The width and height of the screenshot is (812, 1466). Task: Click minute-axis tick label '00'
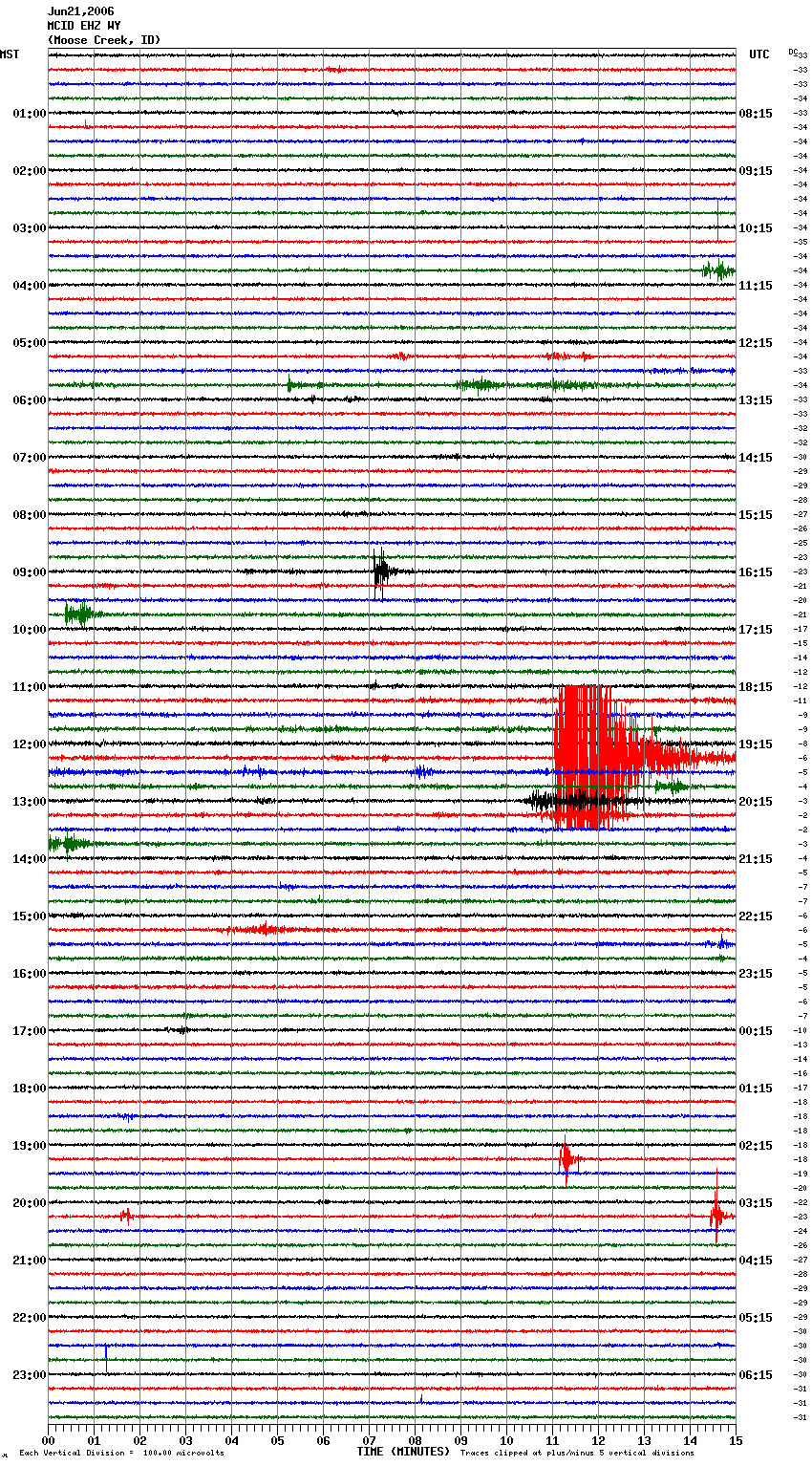(48, 1440)
